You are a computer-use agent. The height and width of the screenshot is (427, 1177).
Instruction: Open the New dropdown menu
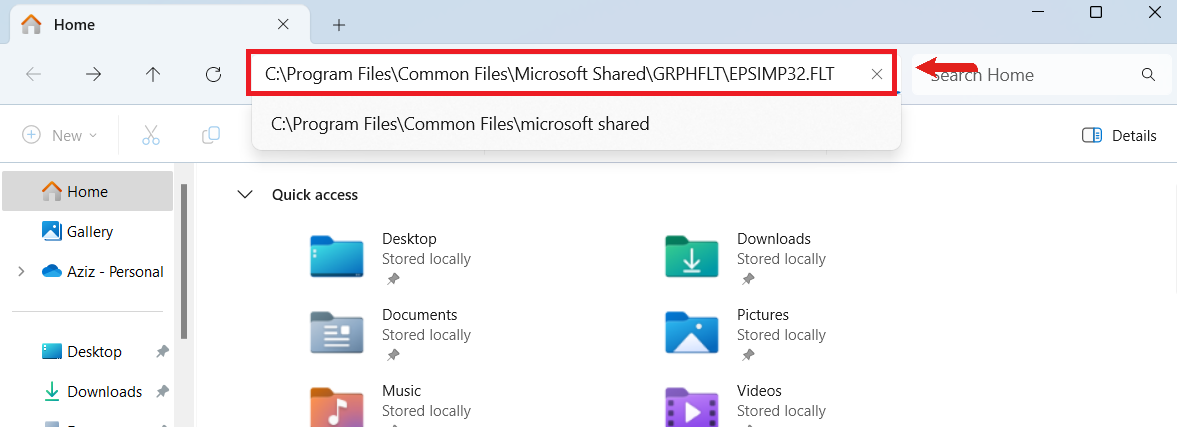click(60, 135)
